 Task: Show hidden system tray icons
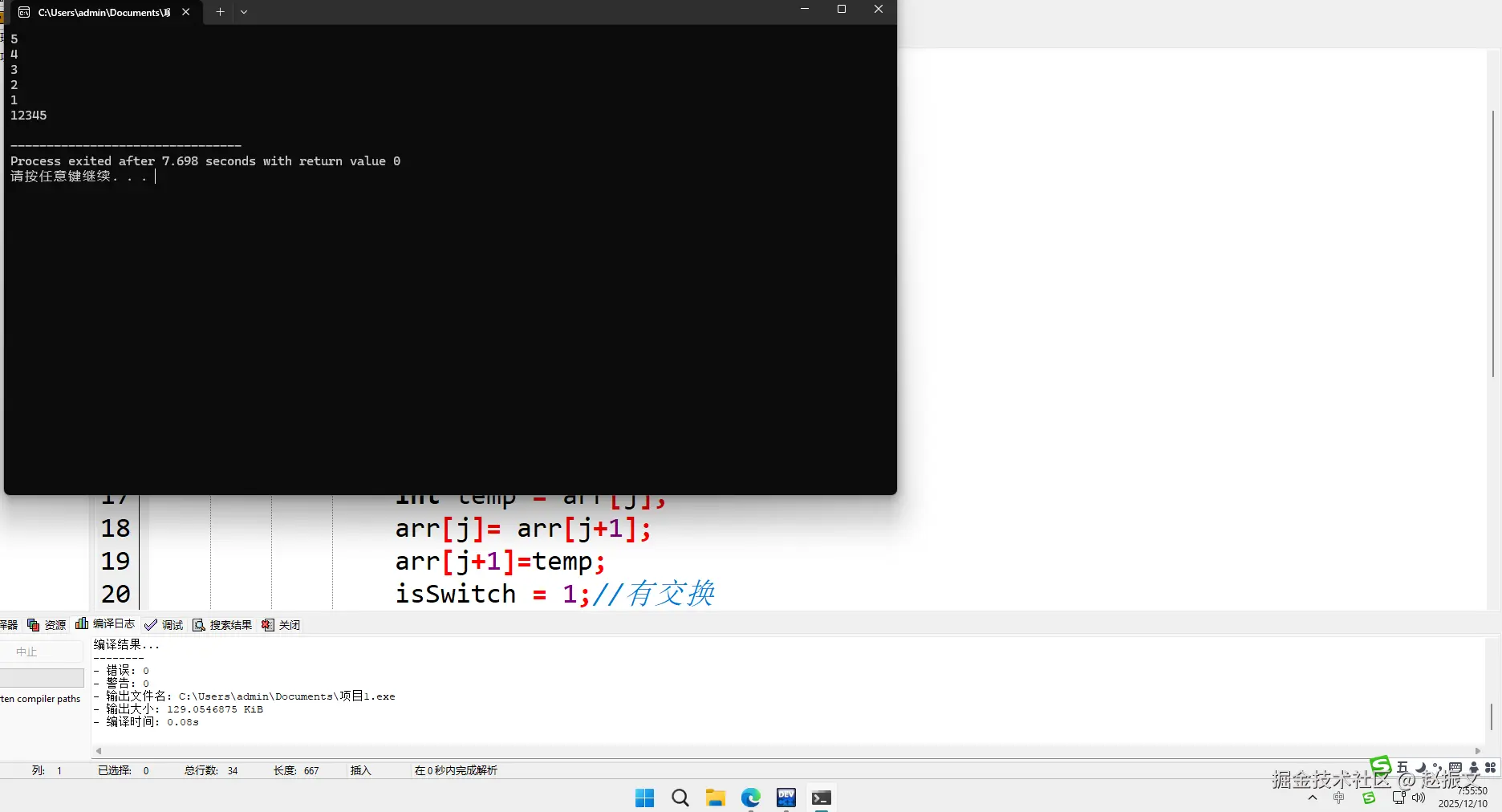1313,798
